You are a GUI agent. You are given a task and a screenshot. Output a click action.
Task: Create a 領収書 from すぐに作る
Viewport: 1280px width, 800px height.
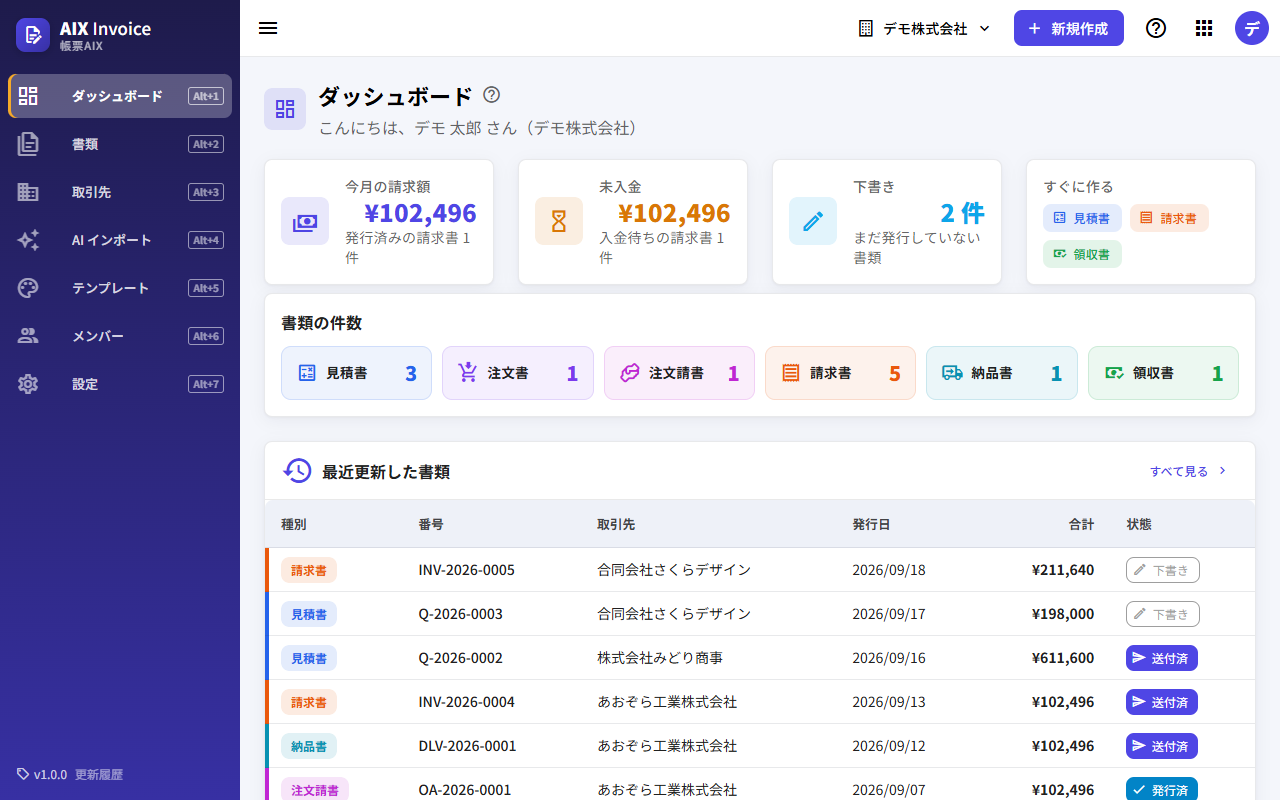point(1082,254)
